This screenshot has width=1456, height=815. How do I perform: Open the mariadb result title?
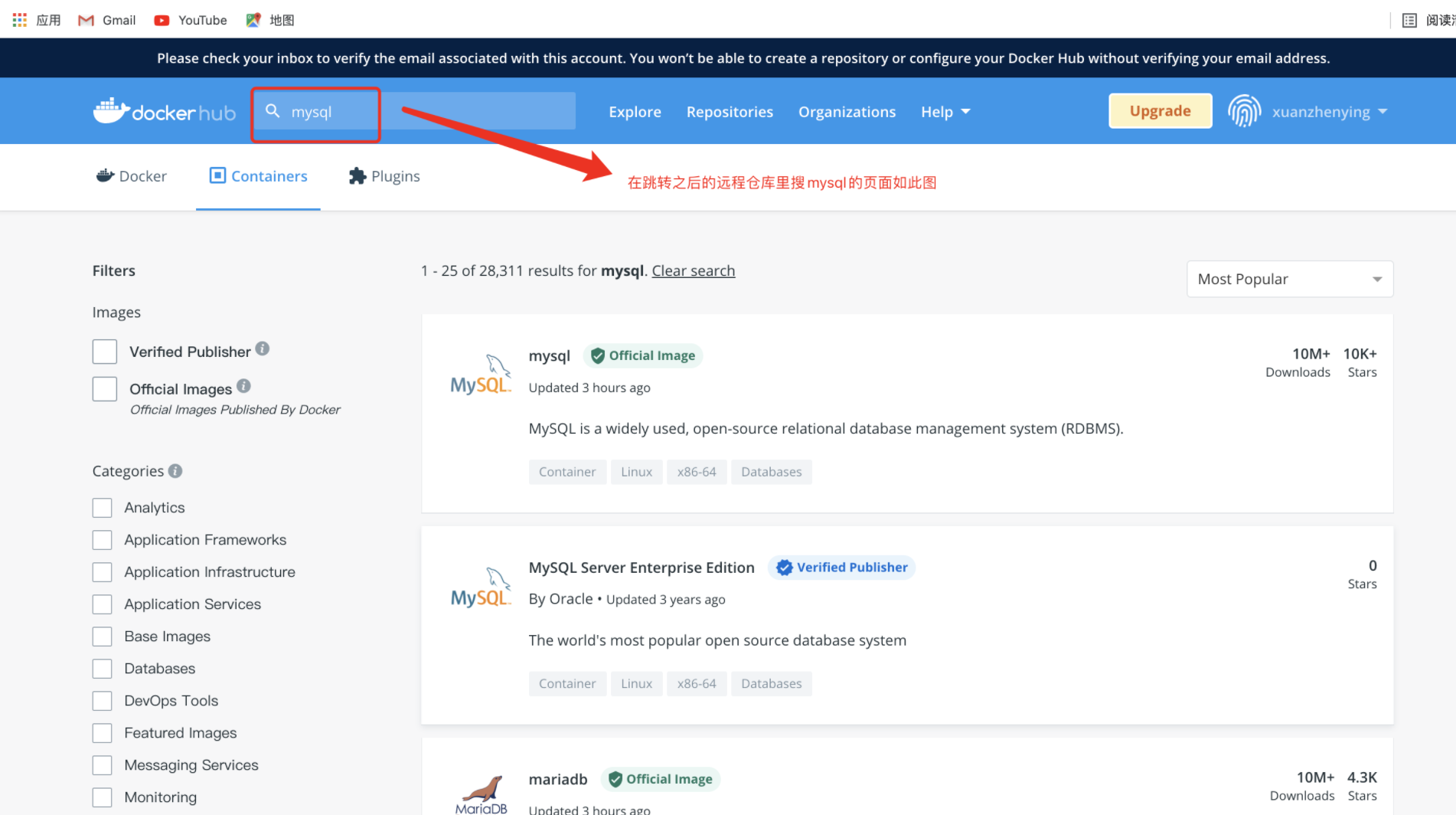click(x=558, y=779)
